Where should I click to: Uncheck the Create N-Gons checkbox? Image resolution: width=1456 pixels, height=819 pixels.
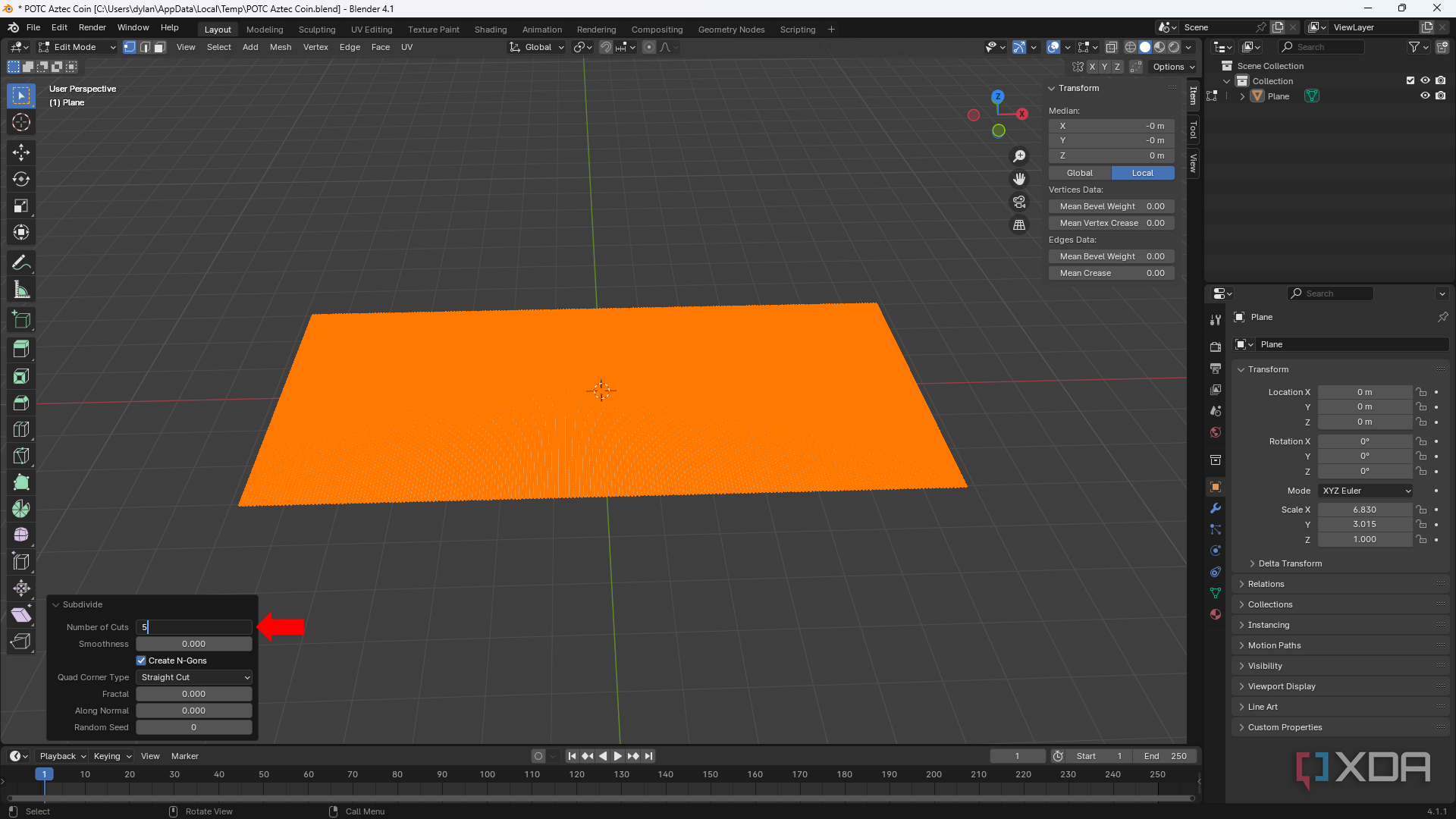141,661
